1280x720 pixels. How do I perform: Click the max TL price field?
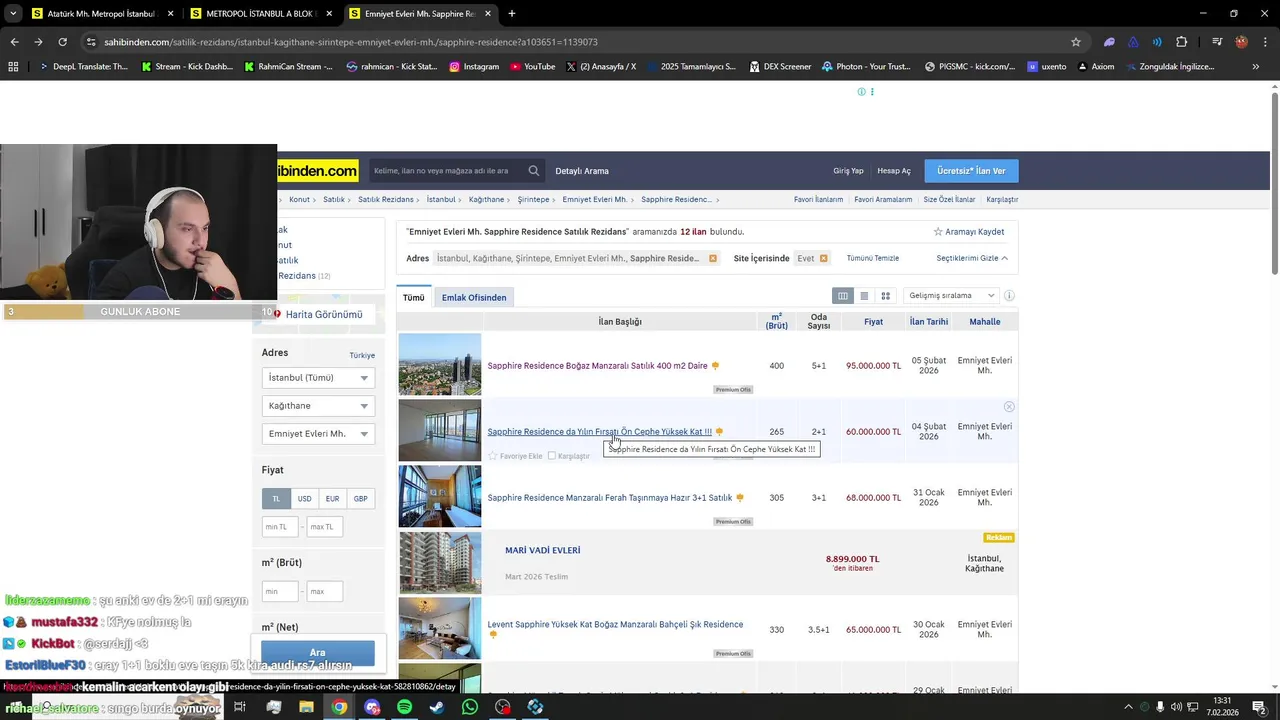pyautogui.click(x=324, y=526)
